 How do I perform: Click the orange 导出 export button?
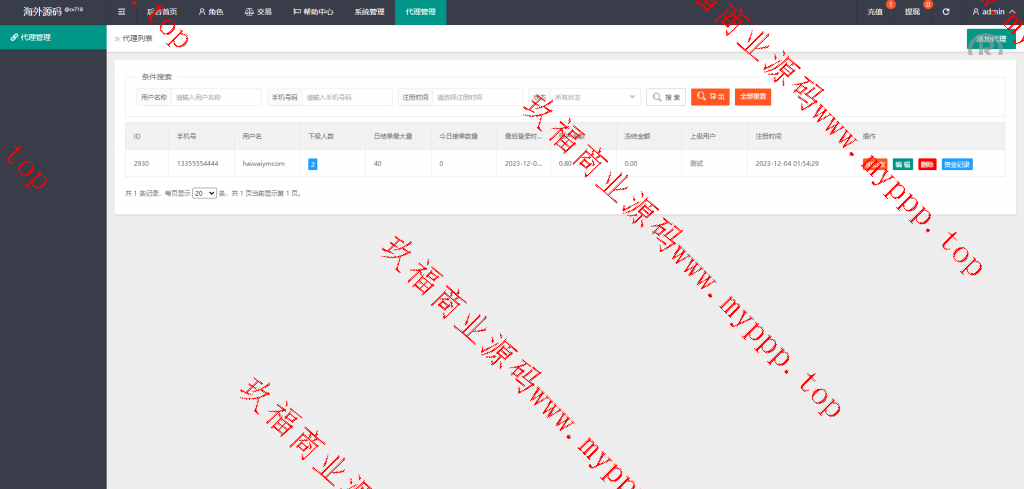pos(710,97)
